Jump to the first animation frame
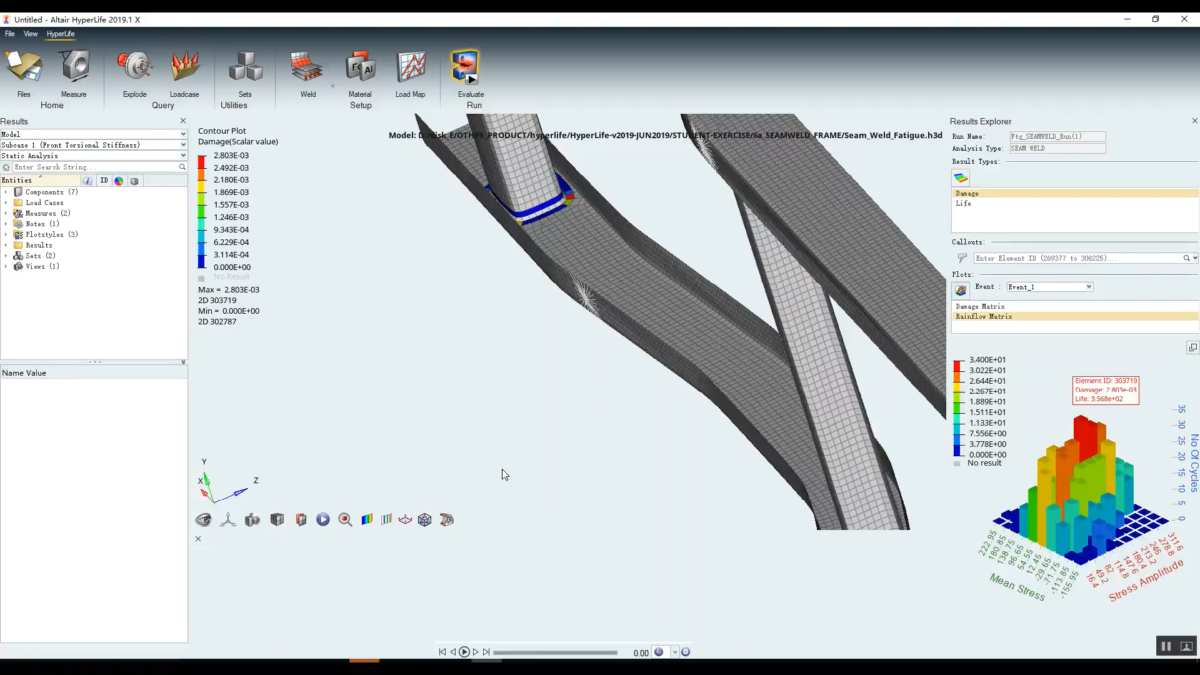This screenshot has height=675, width=1200. [x=442, y=652]
